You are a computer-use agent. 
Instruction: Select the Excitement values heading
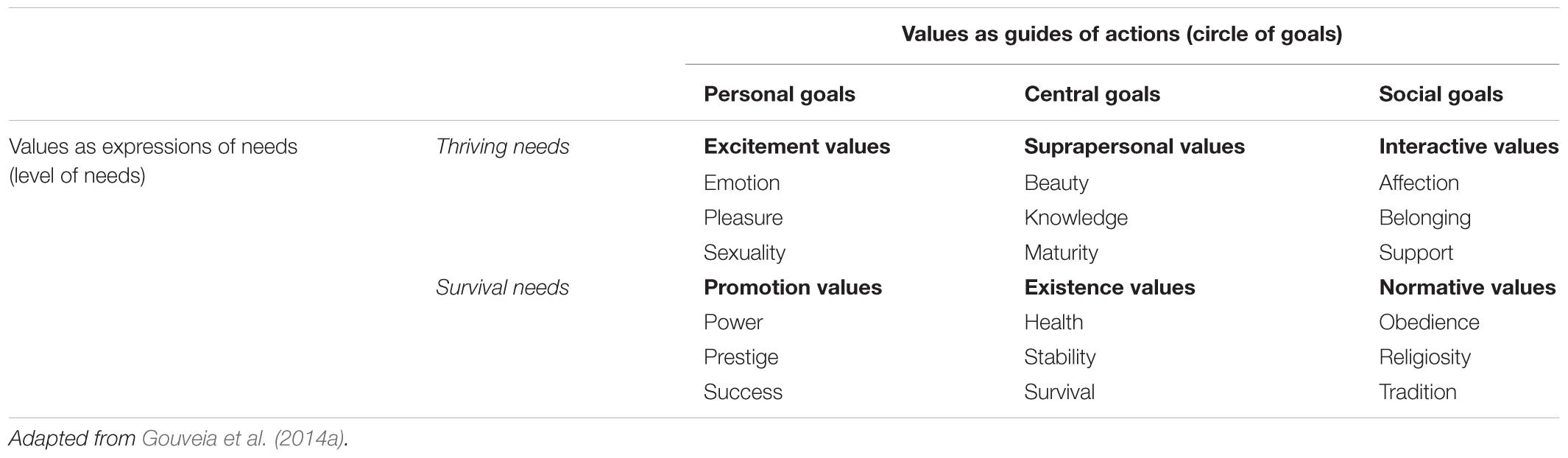pyautogui.click(x=797, y=147)
